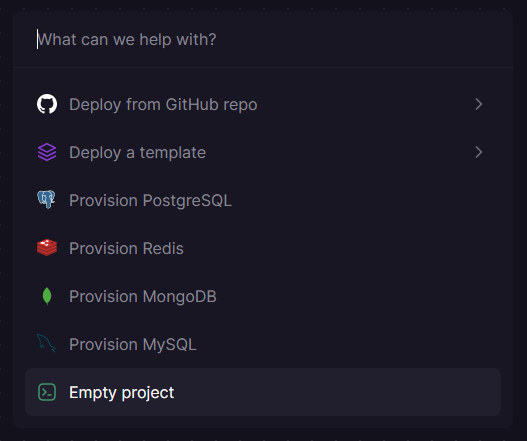The height and width of the screenshot is (441, 527).
Task: Click the GitHub octocat icon
Action: point(47,104)
